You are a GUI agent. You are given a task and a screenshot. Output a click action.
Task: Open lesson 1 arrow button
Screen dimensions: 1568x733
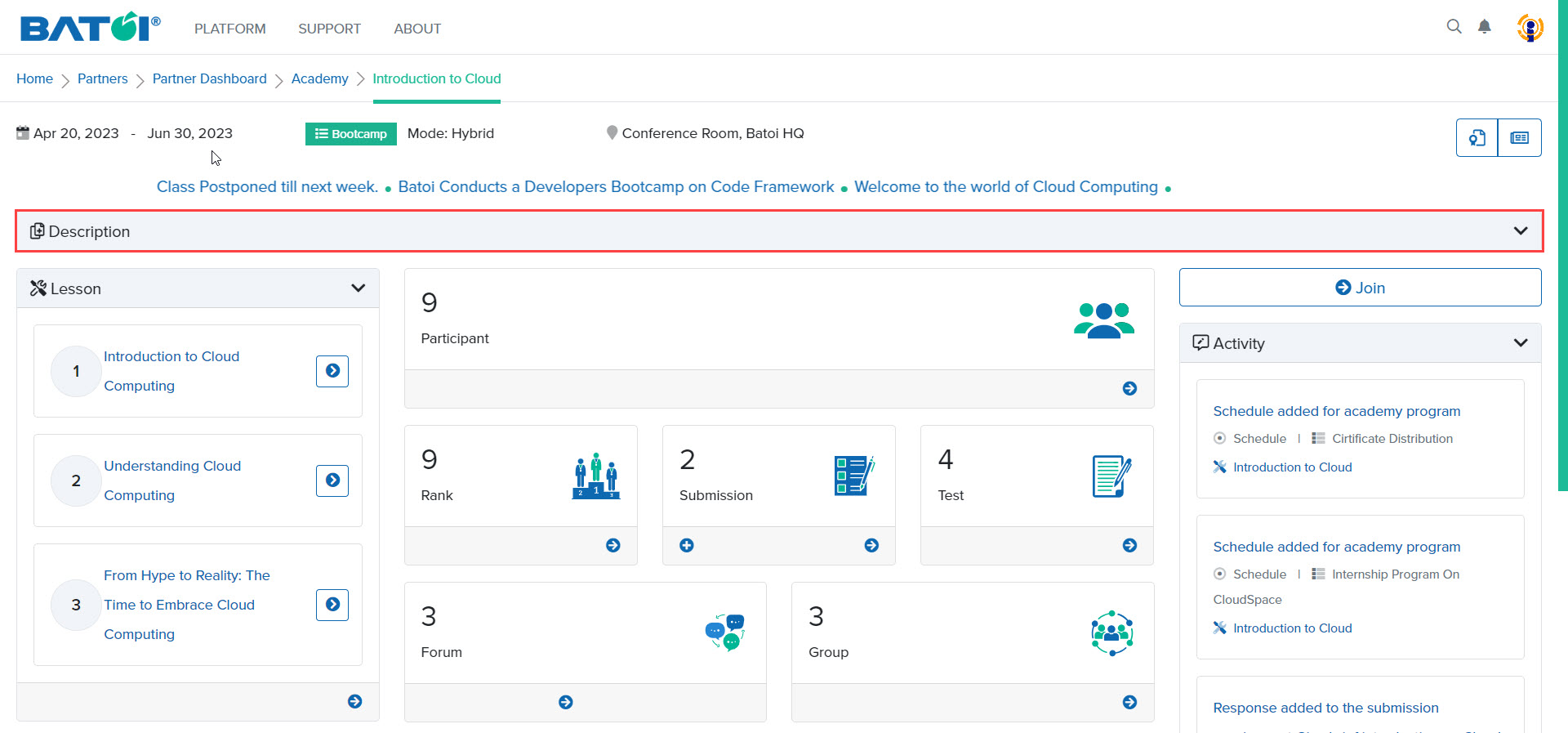pyautogui.click(x=332, y=371)
